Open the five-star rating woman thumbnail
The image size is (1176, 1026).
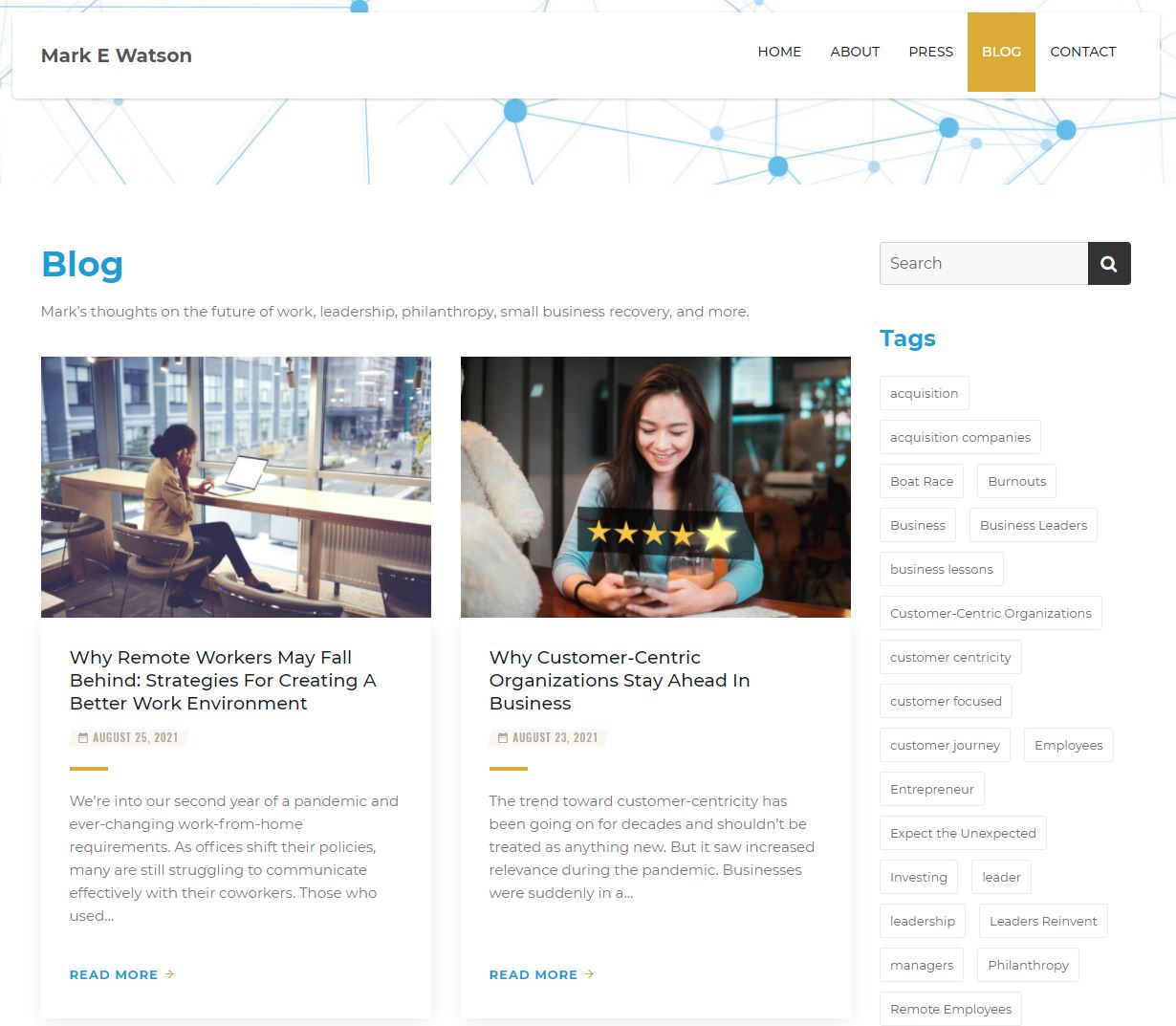click(655, 487)
